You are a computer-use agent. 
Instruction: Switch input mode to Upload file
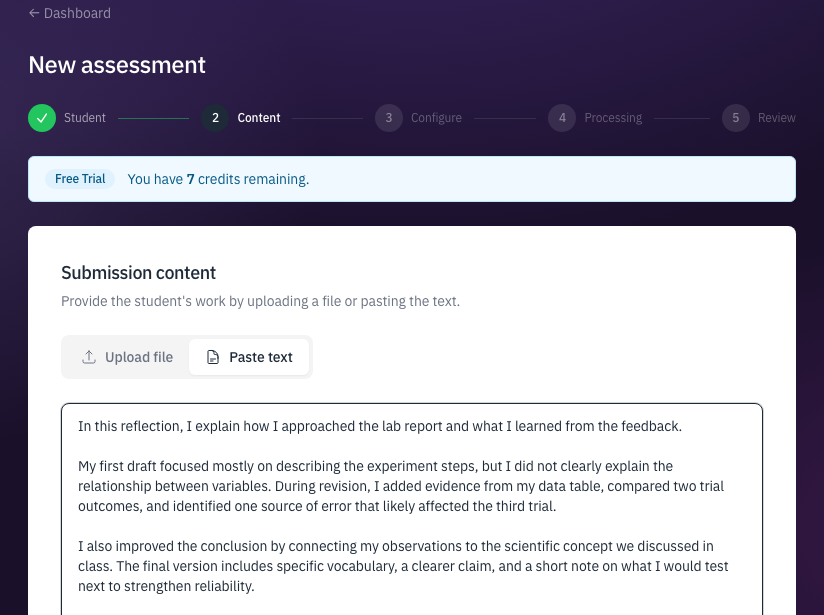[x=126, y=356]
